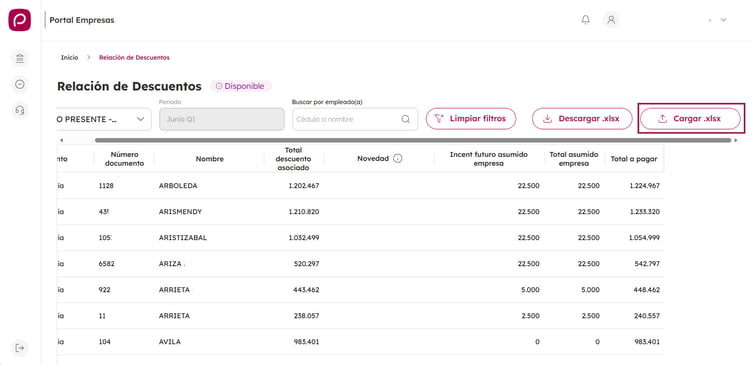The width and height of the screenshot is (752, 365).
Task: Click Cargar .xlsx button
Action: 691,118
